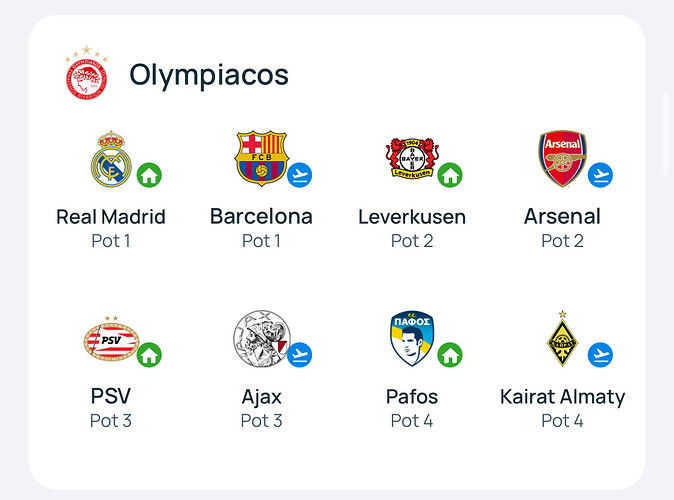Click blue plane icon beside Ajax logo

click(x=300, y=355)
